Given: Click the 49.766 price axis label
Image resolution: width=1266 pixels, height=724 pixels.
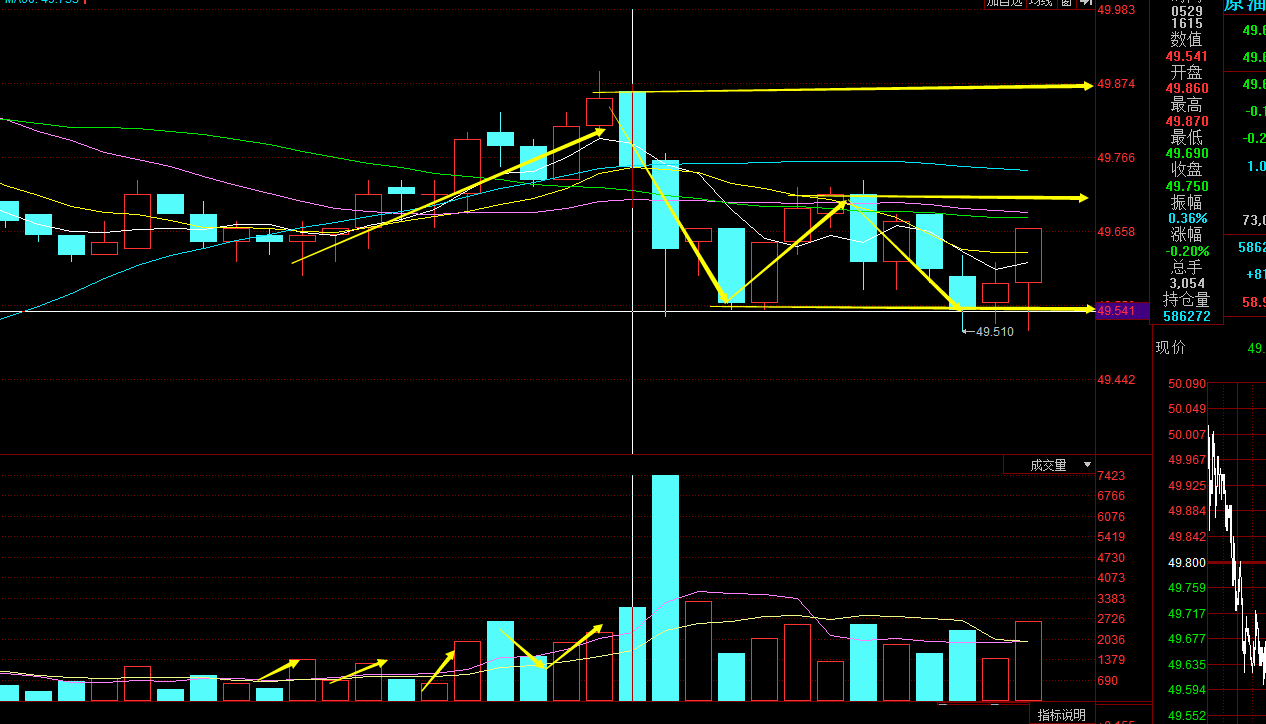Looking at the screenshot, I should point(1116,158).
